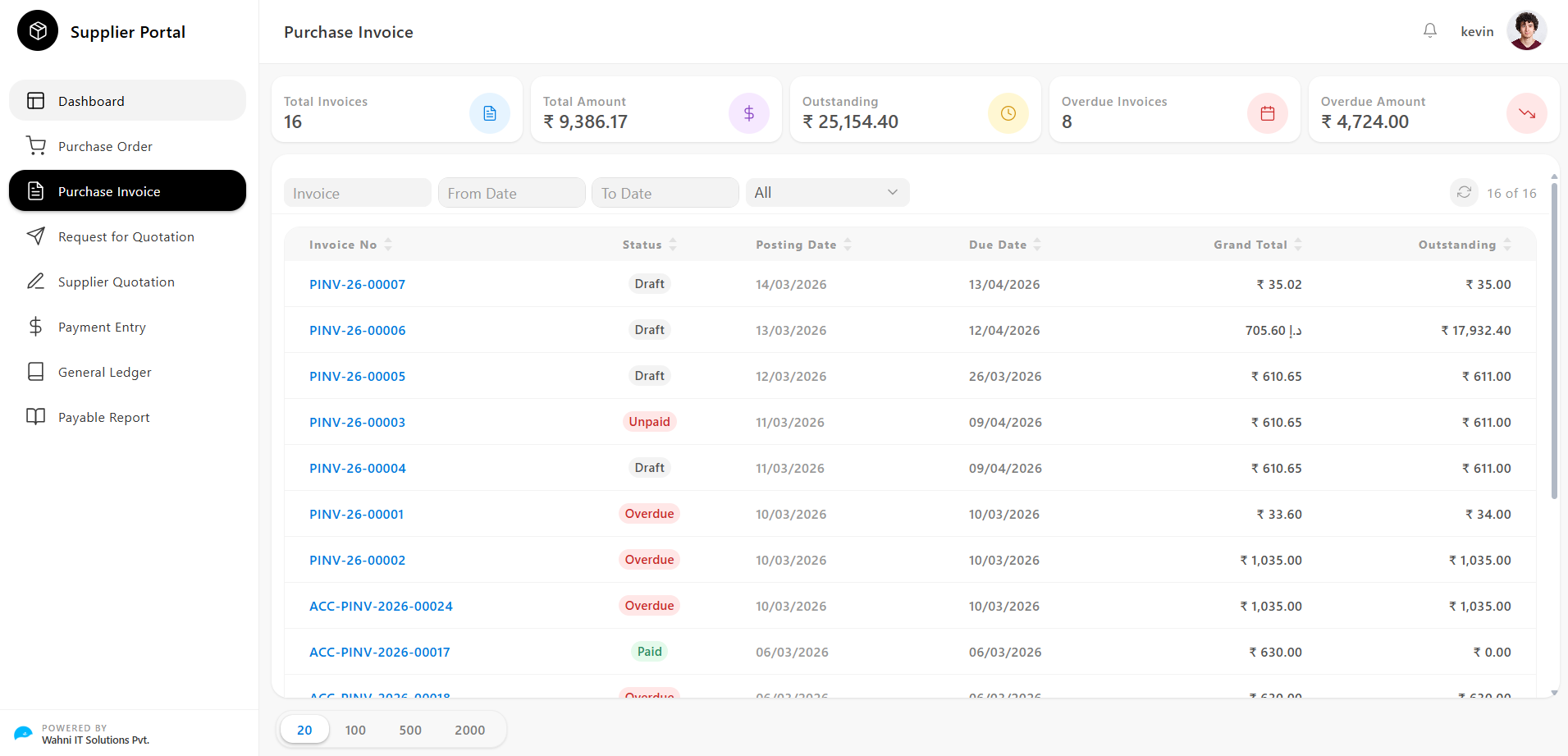Click the Payment Entry dollar icon

click(36, 327)
